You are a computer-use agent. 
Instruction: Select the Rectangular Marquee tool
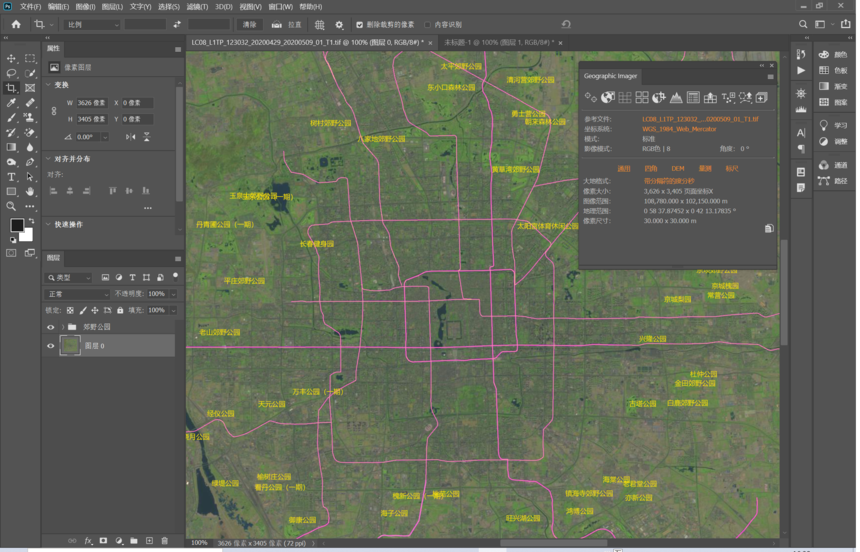click(30, 58)
